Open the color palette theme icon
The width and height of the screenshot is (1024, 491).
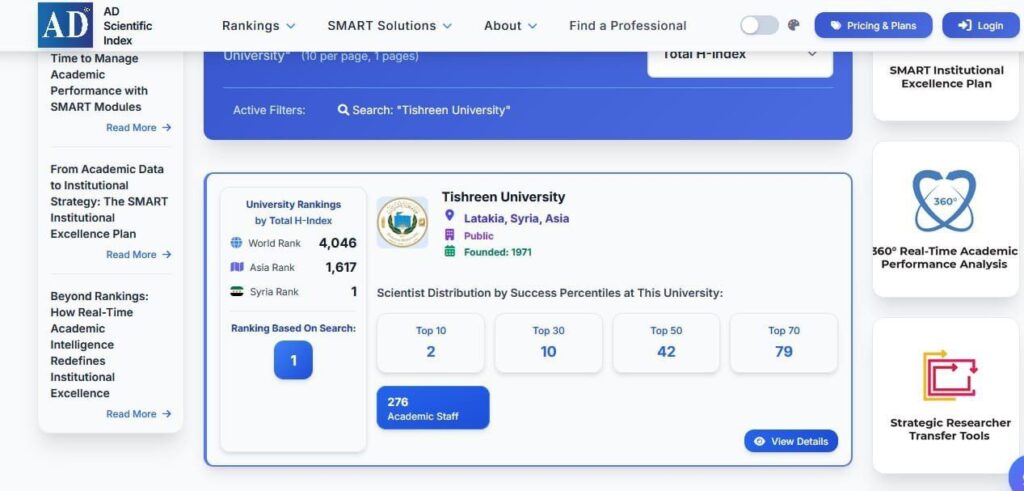coord(794,26)
